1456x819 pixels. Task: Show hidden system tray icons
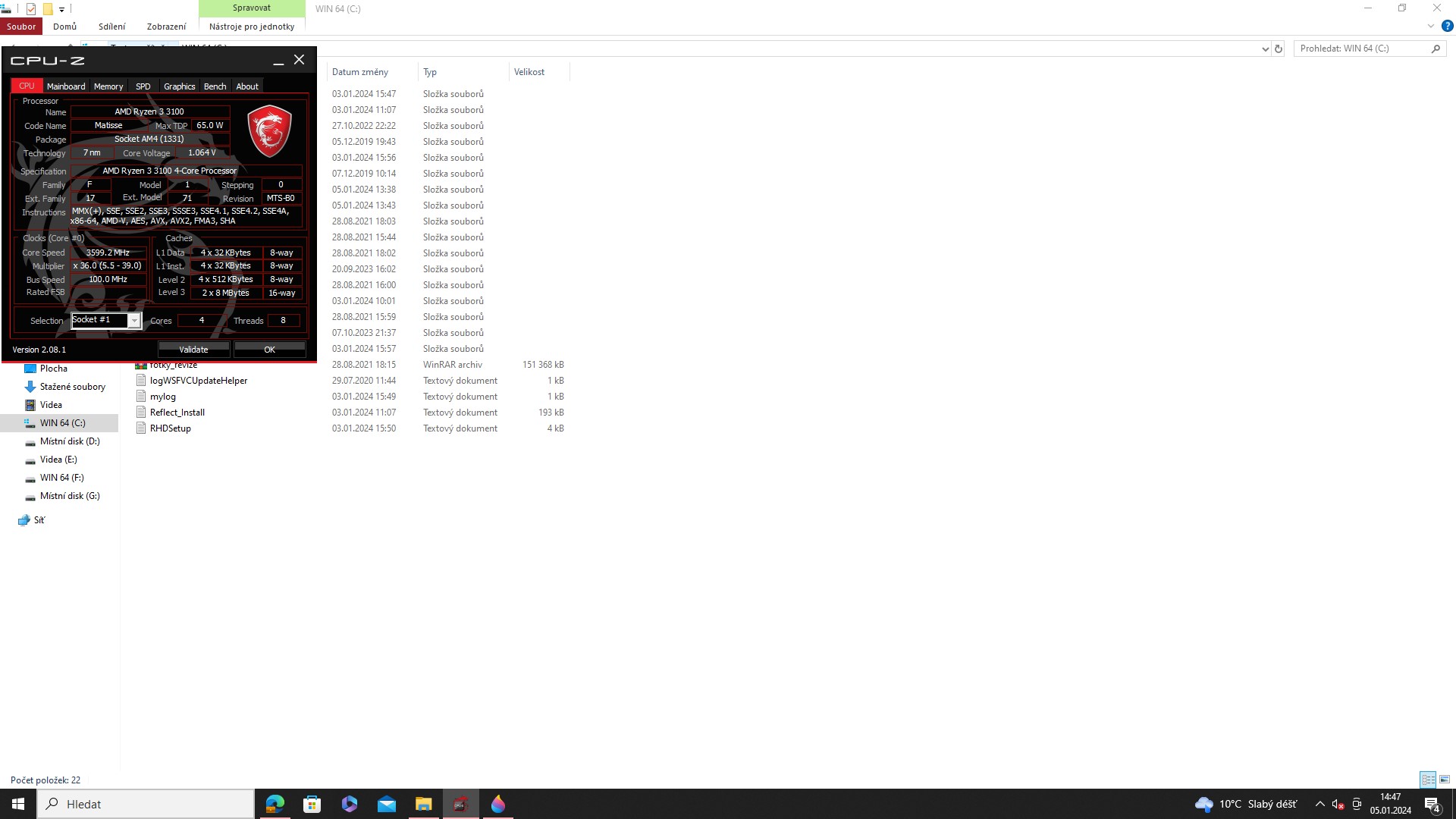tap(1319, 804)
